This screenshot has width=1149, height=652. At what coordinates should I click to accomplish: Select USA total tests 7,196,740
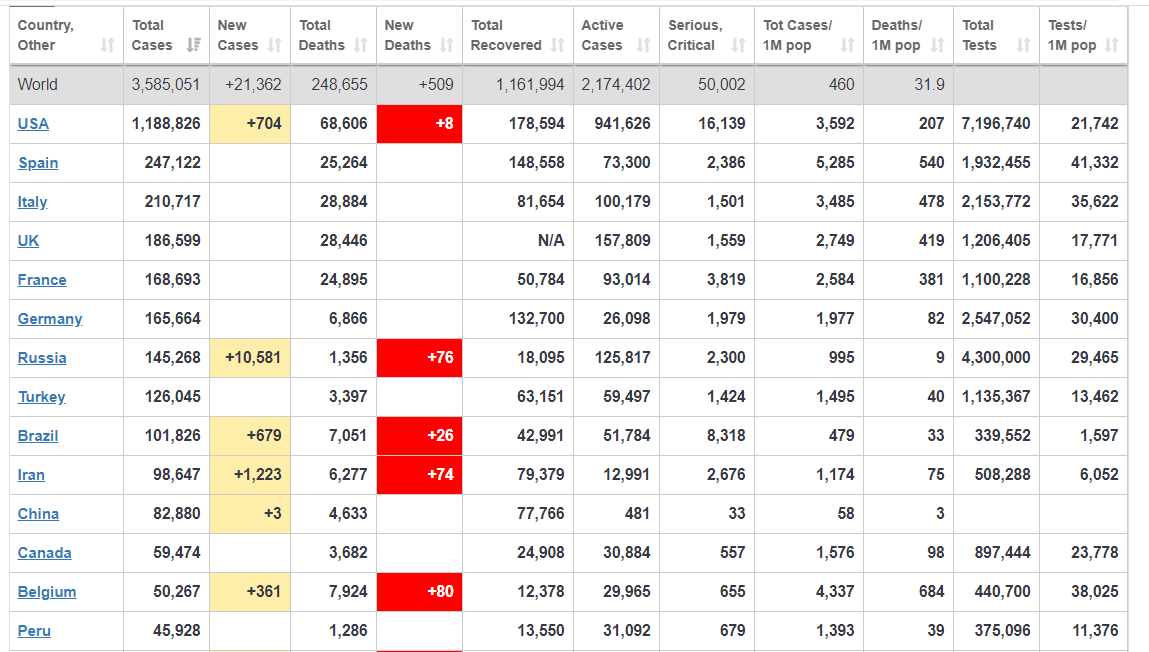(x=996, y=124)
